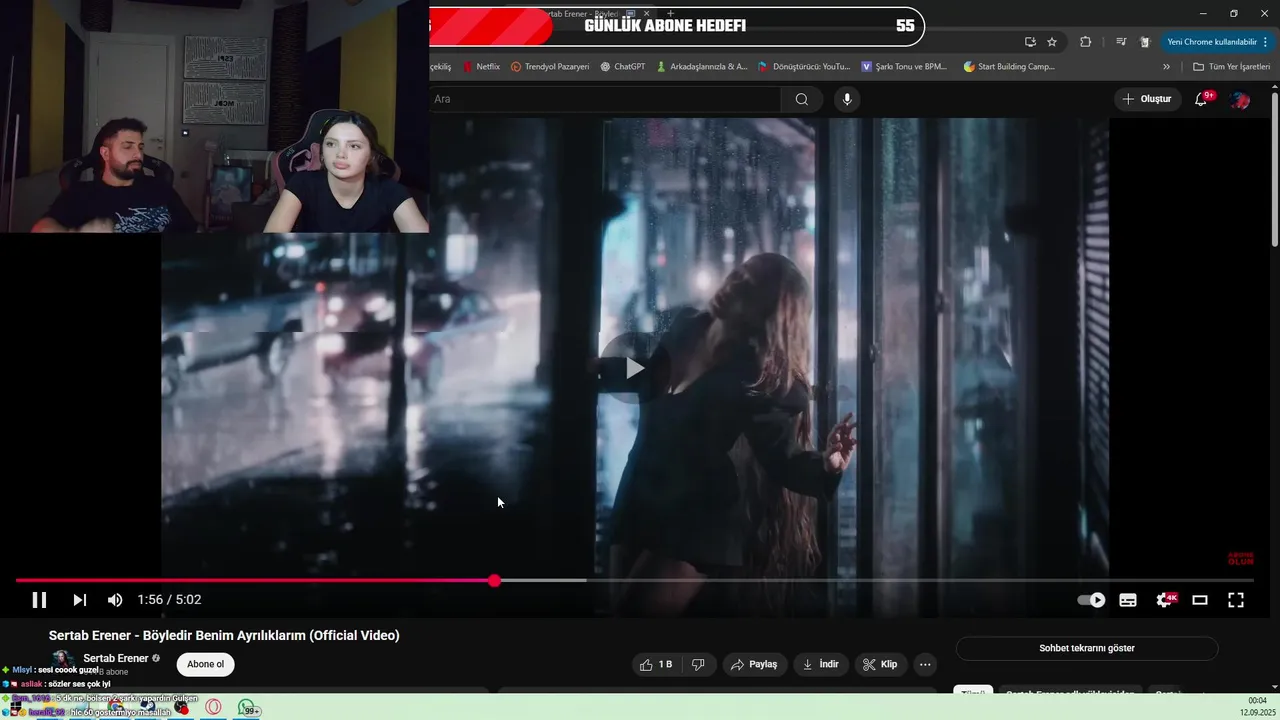The width and height of the screenshot is (1280, 720).
Task: Dislike the video with the thumbs down
Action: coord(698,664)
